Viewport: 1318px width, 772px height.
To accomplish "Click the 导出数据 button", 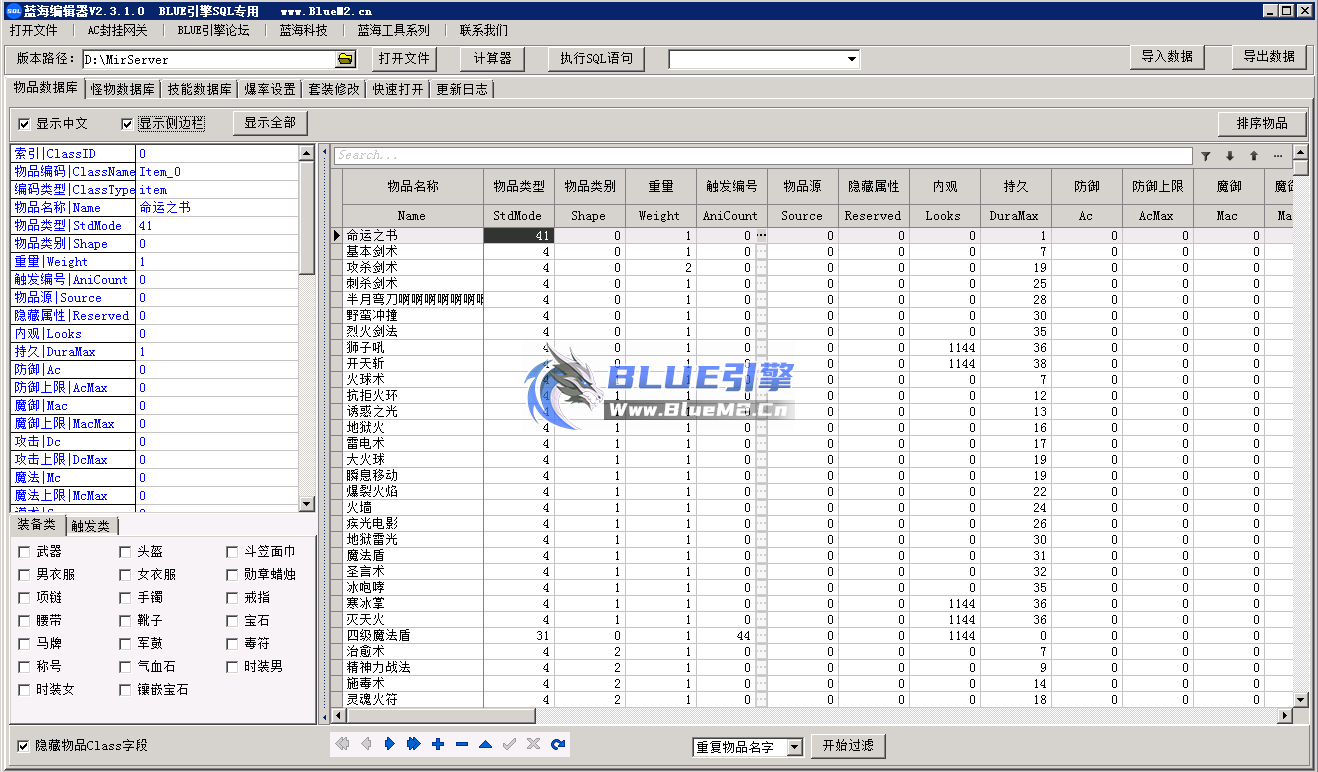I will pyautogui.click(x=1269, y=57).
